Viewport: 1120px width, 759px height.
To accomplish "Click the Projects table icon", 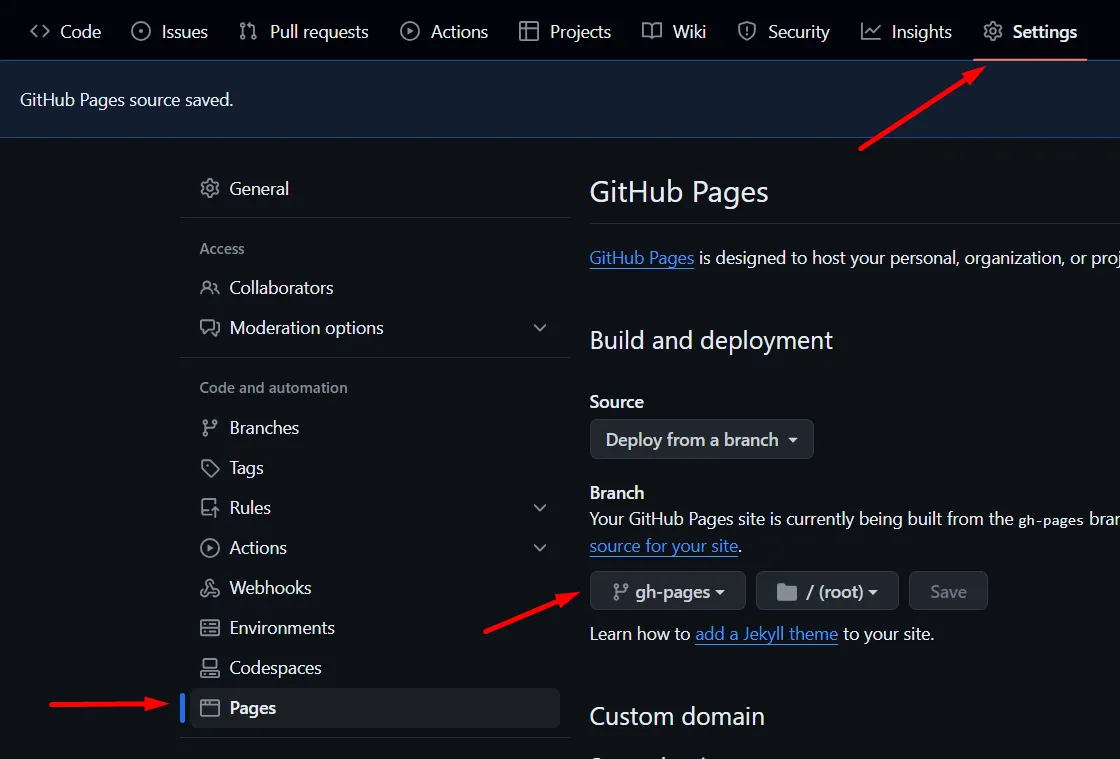I will (x=529, y=31).
